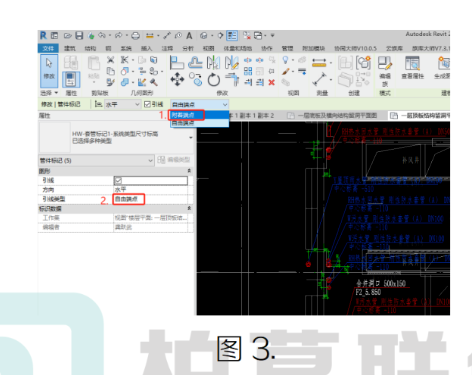Click the 粘贴 paste button
472x375 pixels.
(94, 69)
